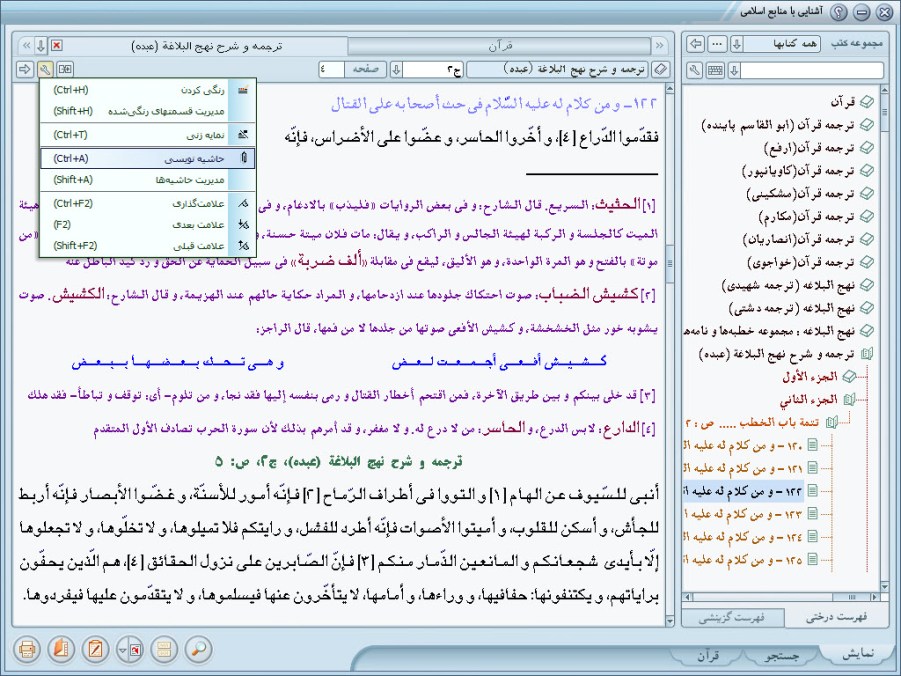Click the split-view icon beside the wrench
Image resolution: width=901 pixels, height=676 pixels.
click(65, 70)
